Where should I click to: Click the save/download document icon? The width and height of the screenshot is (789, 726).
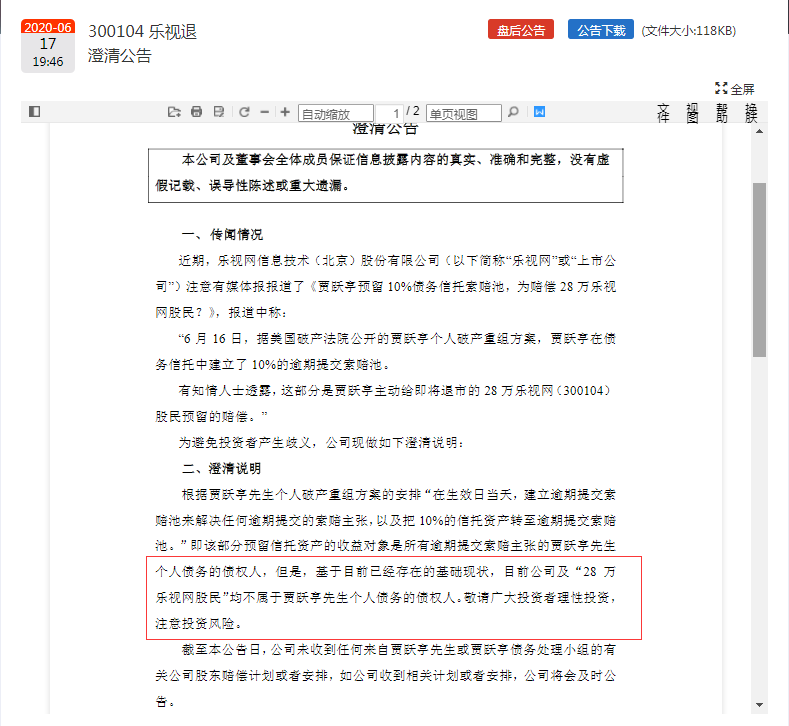click(x=219, y=112)
